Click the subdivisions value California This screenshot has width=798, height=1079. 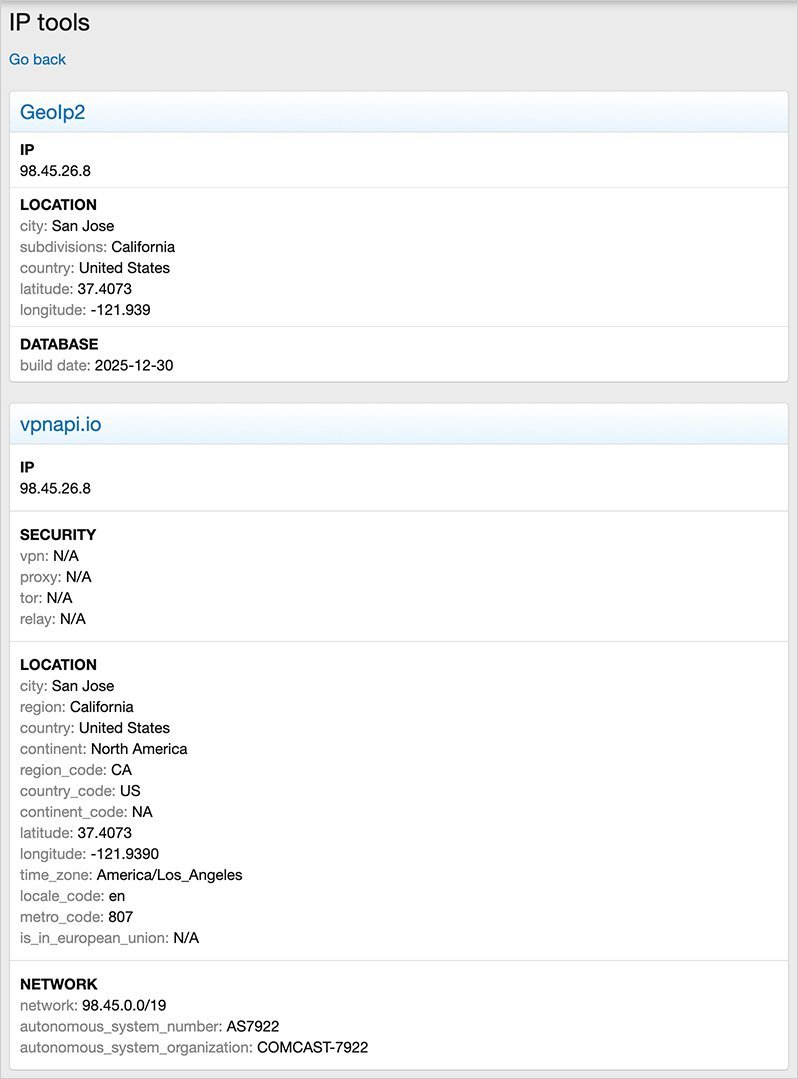(x=143, y=246)
